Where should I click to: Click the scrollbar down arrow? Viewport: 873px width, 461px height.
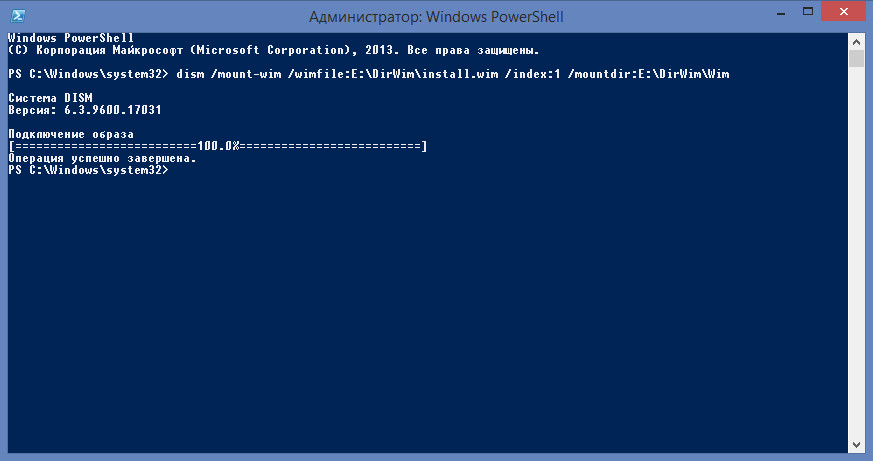[x=856, y=443]
